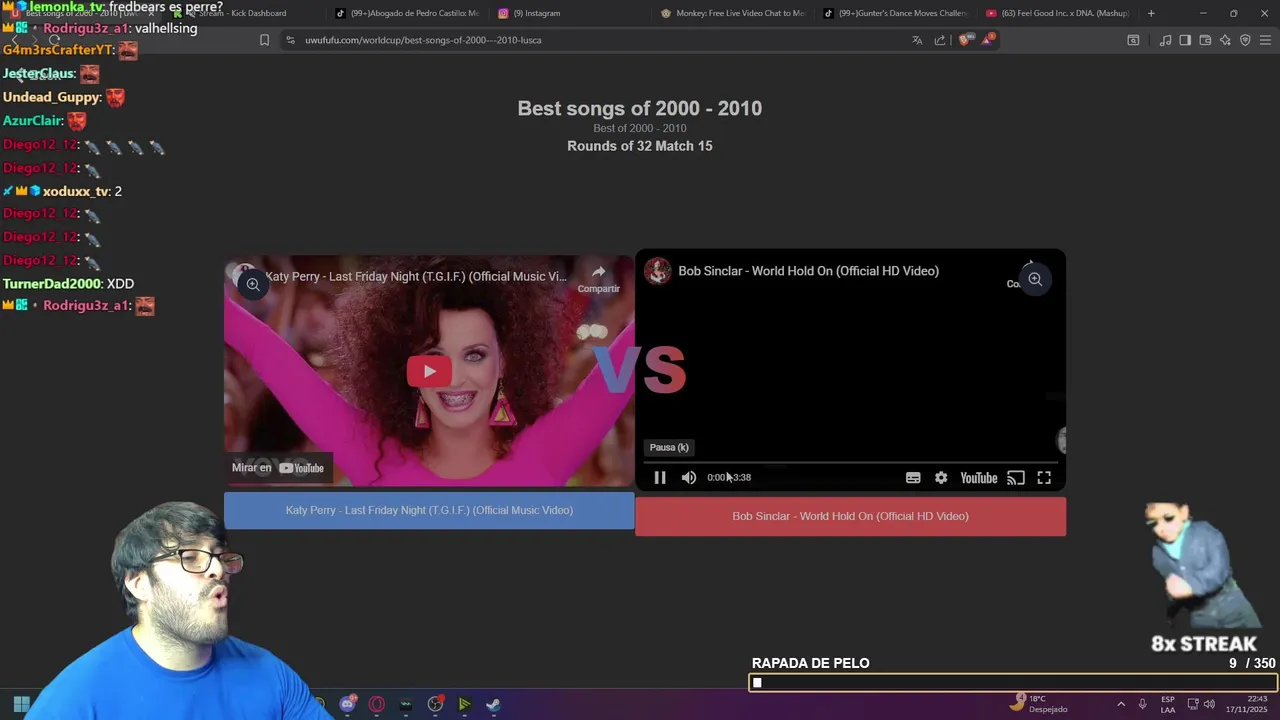Viewport: 1280px width, 720px height.
Task: Open YouTube player settings gear
Action: (941, 478)
